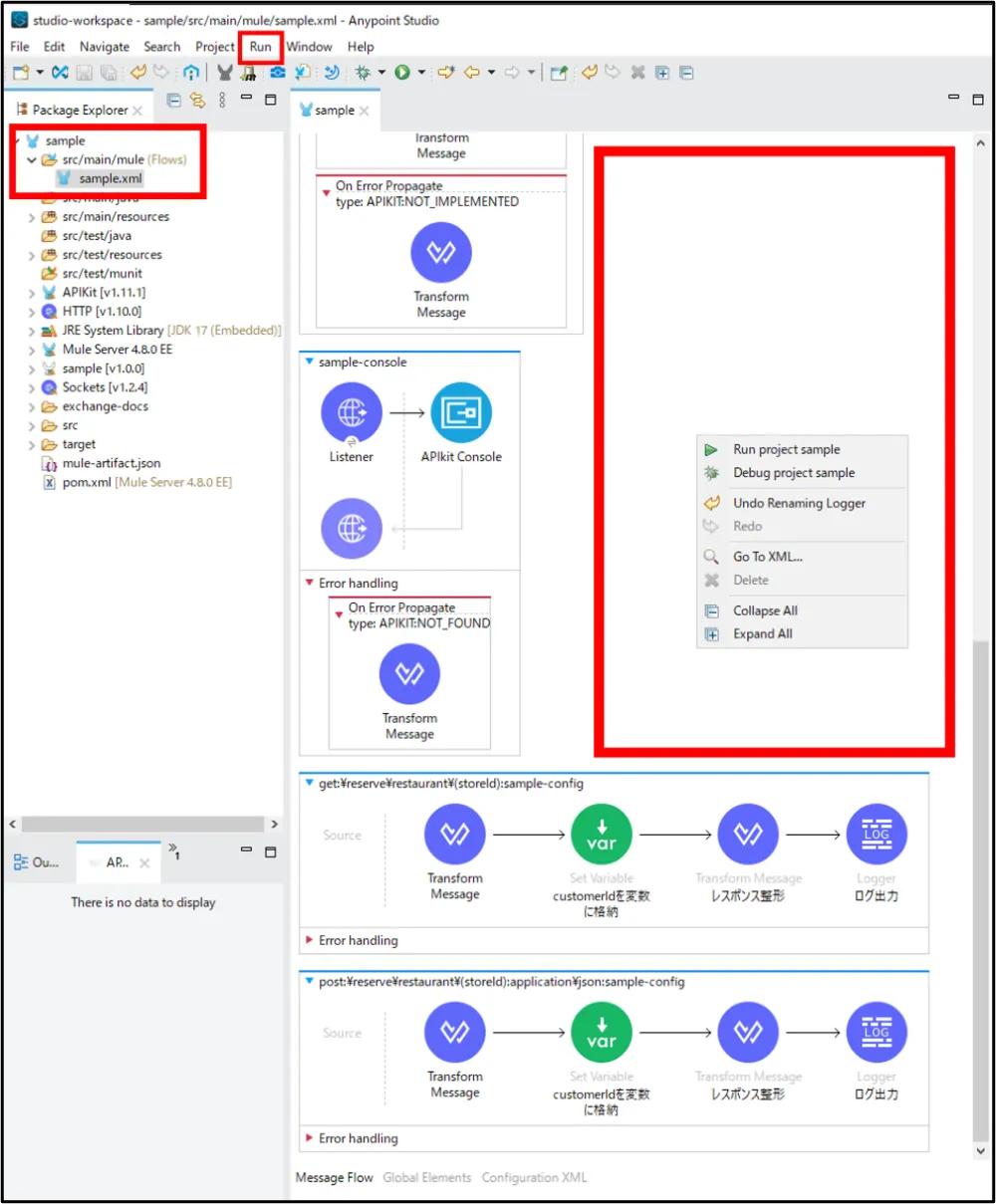Viewport: 996px width, 1204px height.
Task: Click the green Run icon in the toolbar
Action: pos(402,73)
